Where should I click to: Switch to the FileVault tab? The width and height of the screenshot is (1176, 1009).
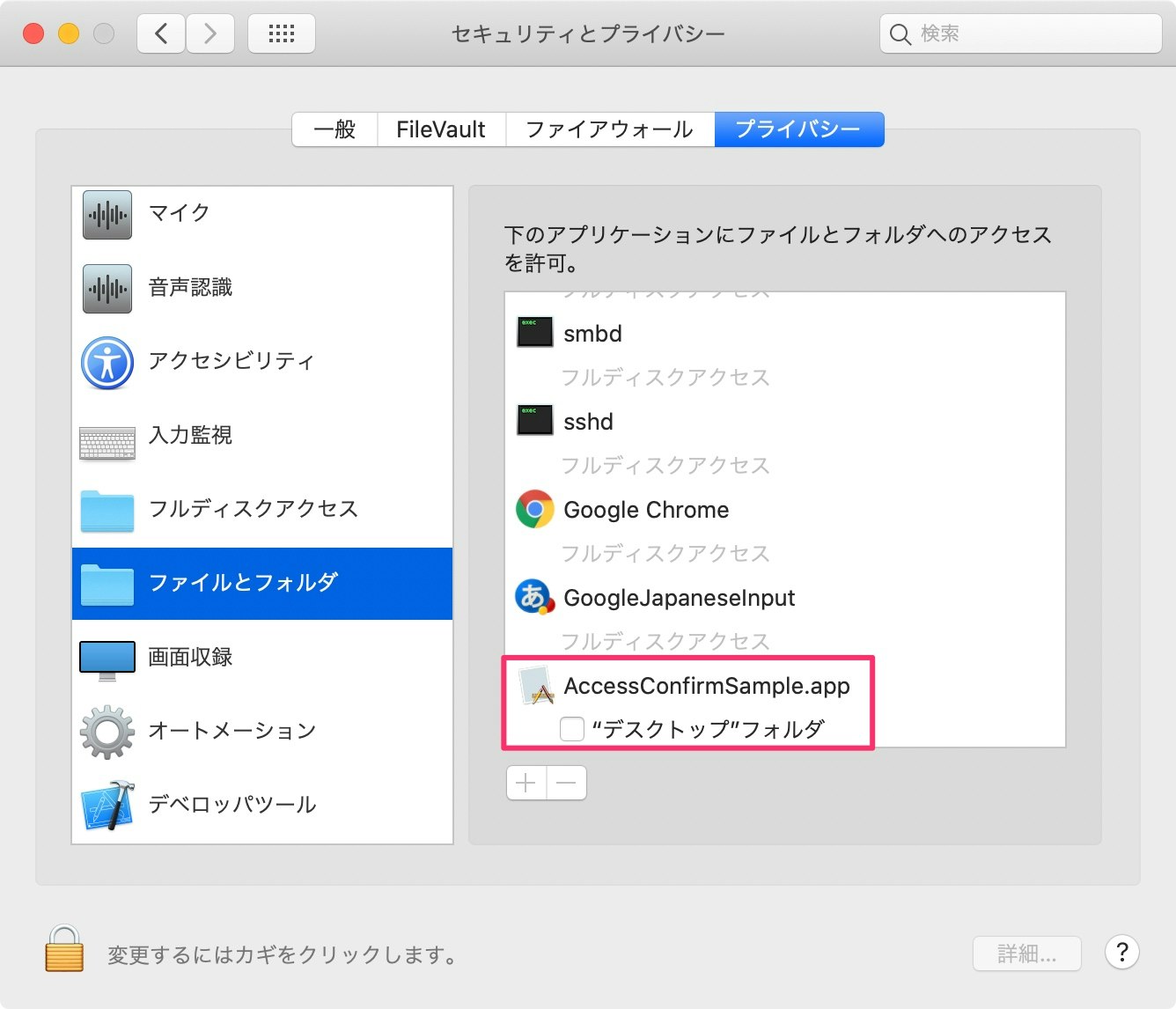pyautogui.click(x=441, y=129)
